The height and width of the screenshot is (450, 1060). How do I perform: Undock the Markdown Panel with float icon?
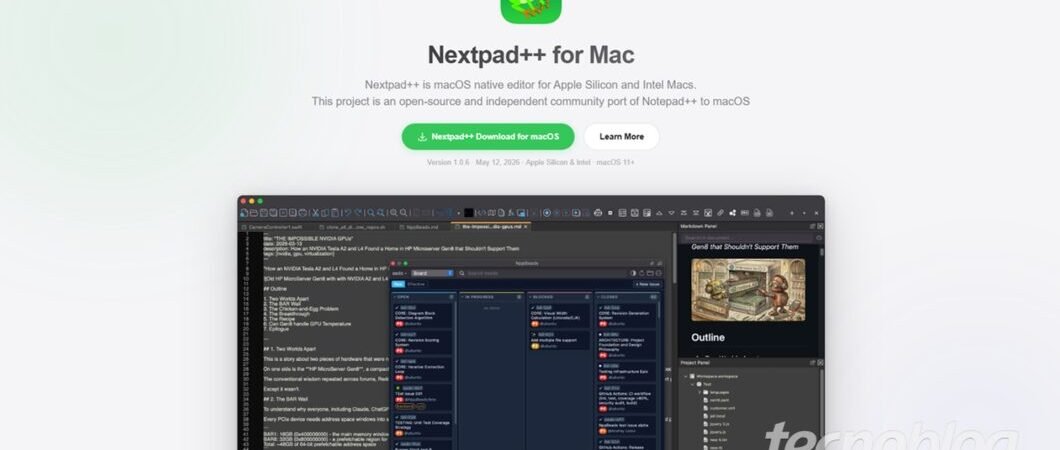[x=813, y=226]
